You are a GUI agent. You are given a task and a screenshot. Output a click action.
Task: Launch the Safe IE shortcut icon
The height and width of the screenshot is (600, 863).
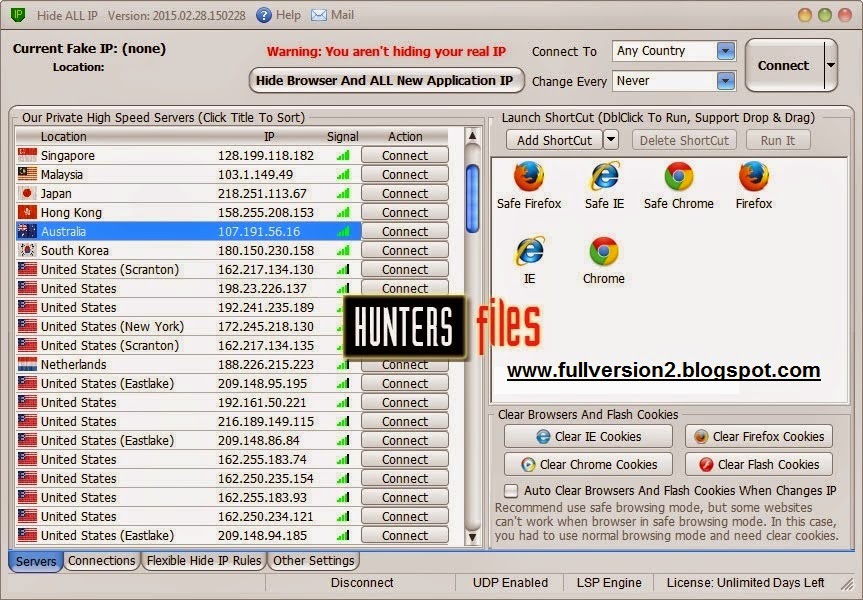604,177
